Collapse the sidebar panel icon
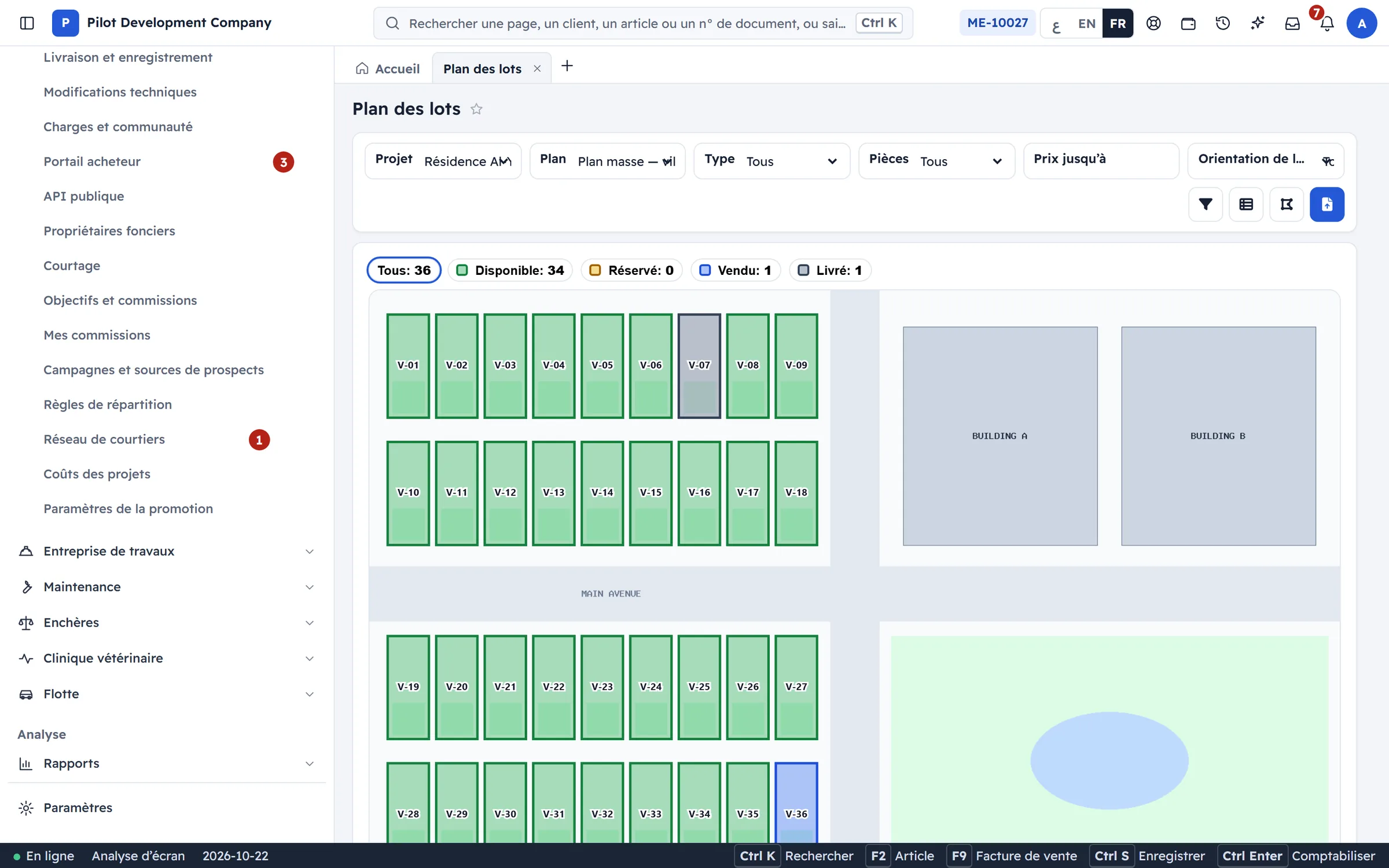This screenshot has width=1389, height=868. point(27,23)
